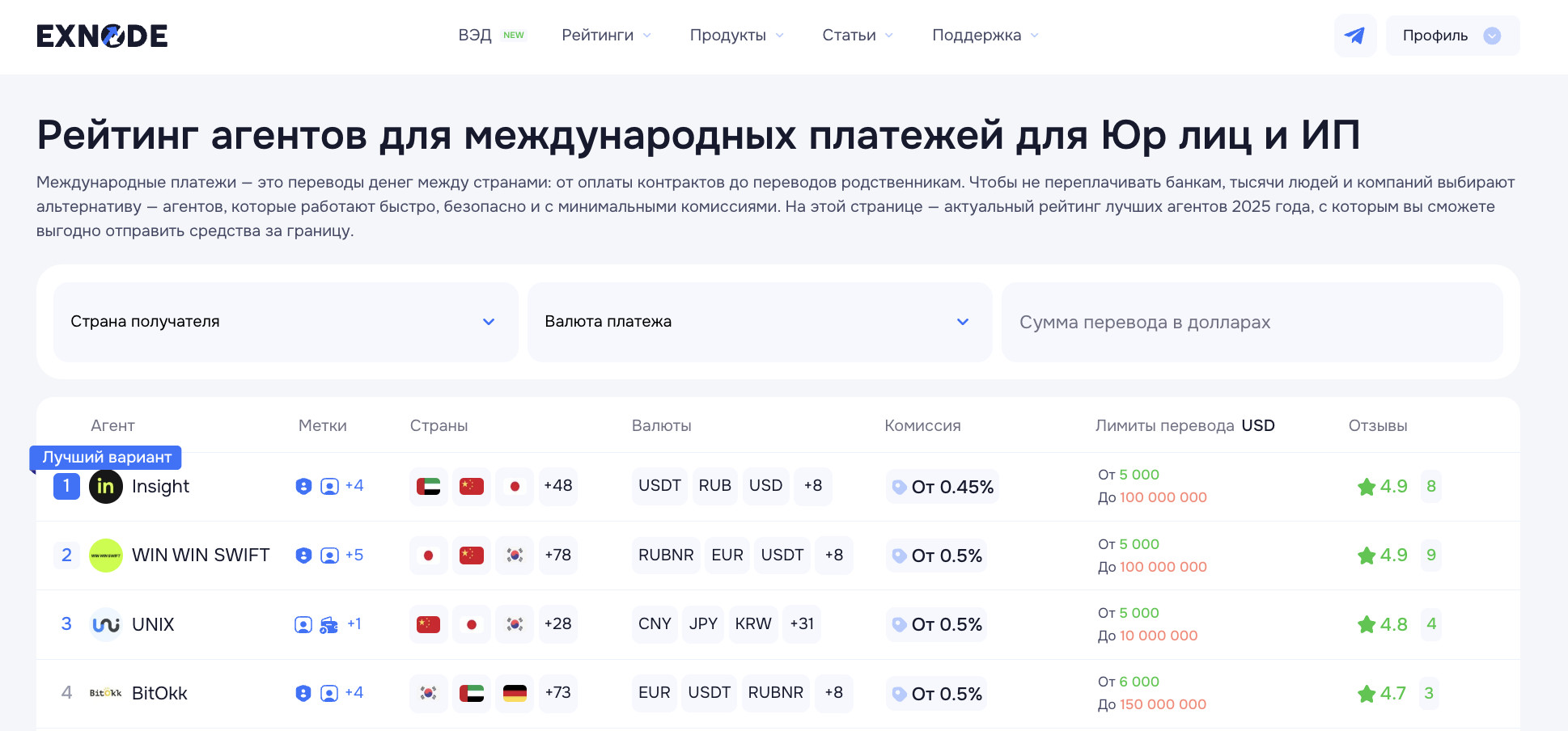Click the WIN WIN SWIFT agent logo
Viewport: 1568px width, 731px height.
click(106, 556)
